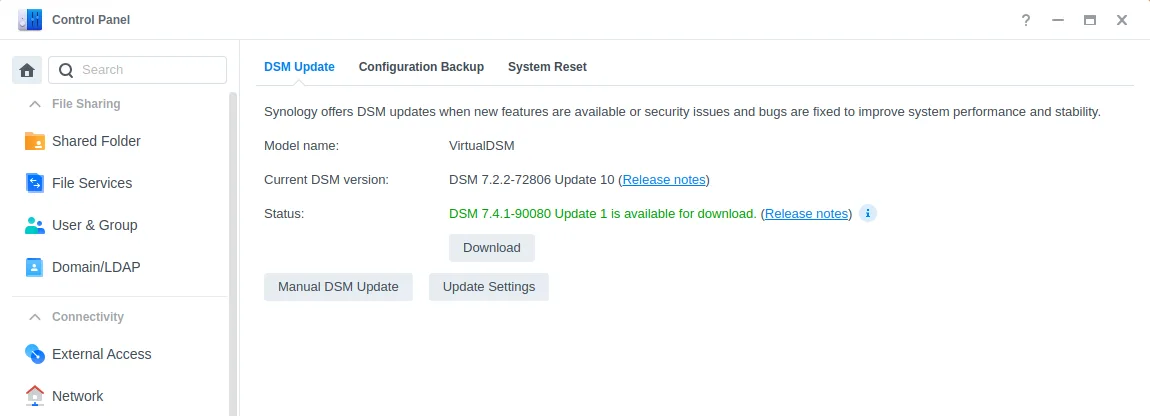Click the 'Connectivity' section heading text

click(88, 317)
